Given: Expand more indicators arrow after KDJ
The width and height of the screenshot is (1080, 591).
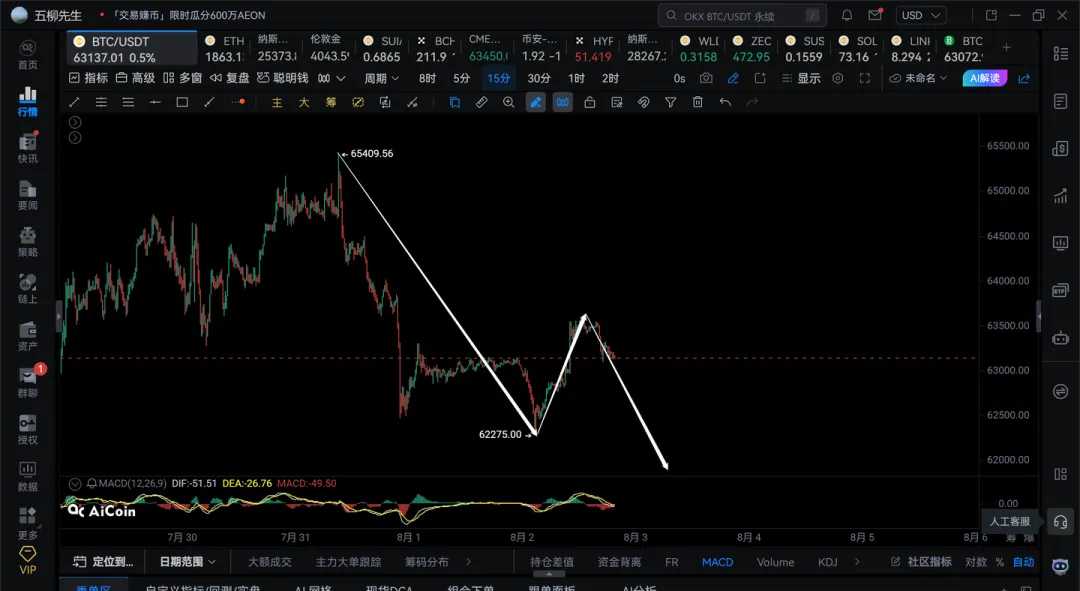Looking at the screenshot, I should [x=856, y=562].
